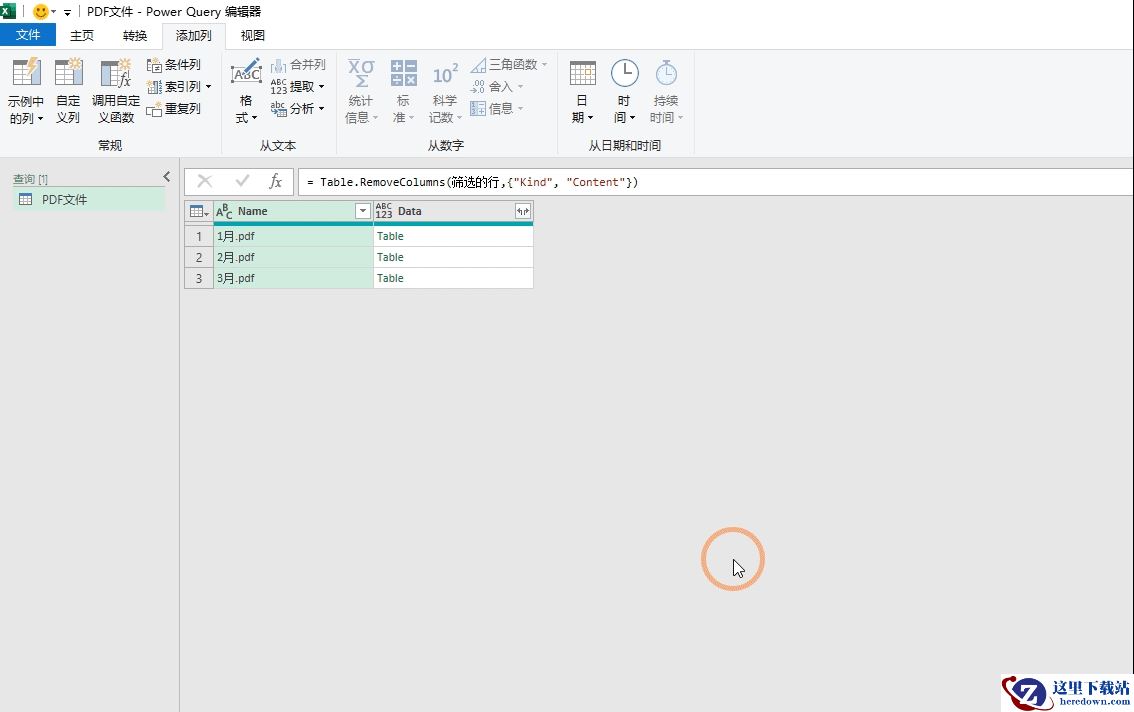The height and width of the screenshot is (712, 1134).
Task: Open the 分析 dropdown
Action: pyautogui.click(x=297, y=109)
